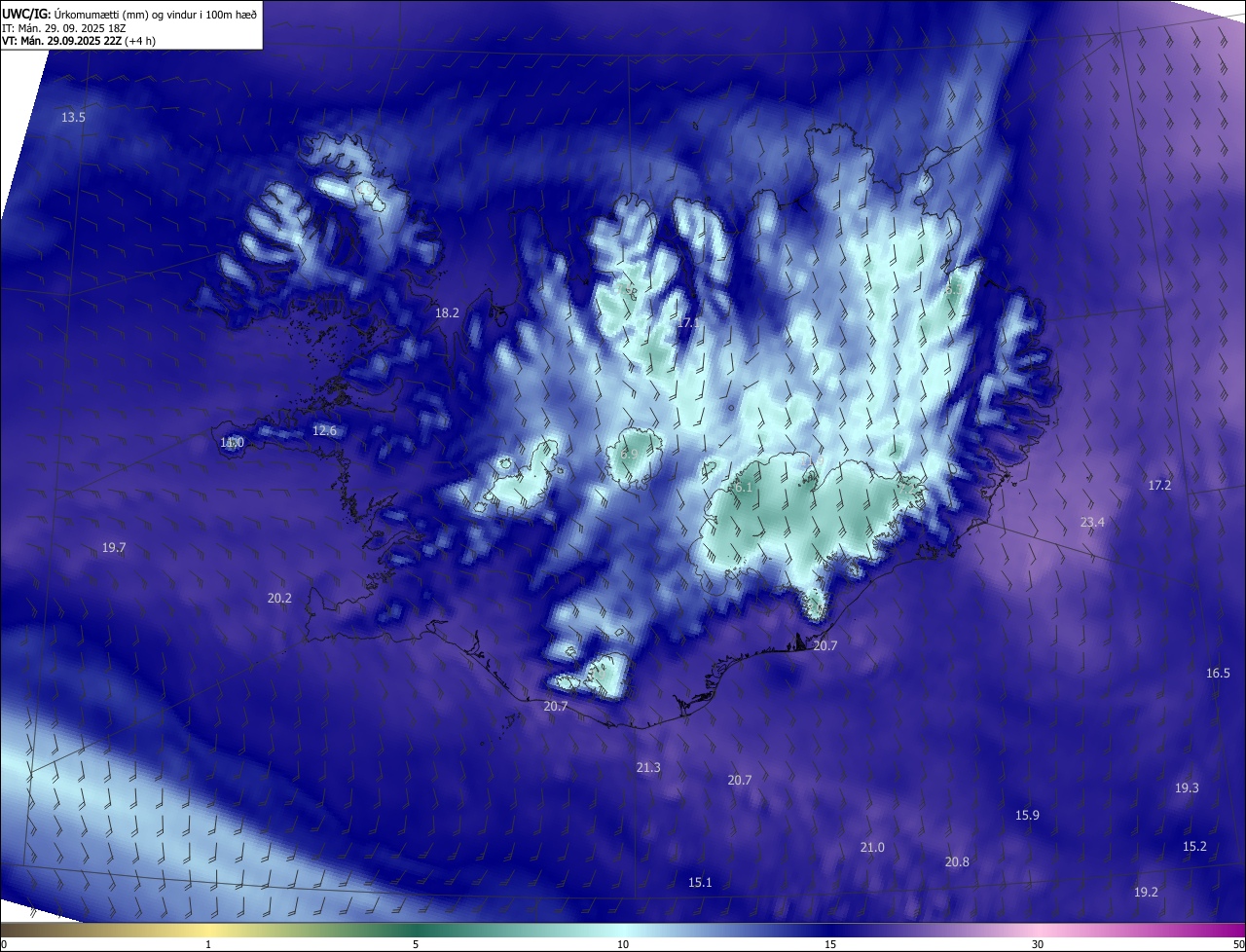Viewport: 1246px width, 952px height.
Task: Click the 10 tick on the color scale
Action: pyautogui.click(x=623, y=944)
